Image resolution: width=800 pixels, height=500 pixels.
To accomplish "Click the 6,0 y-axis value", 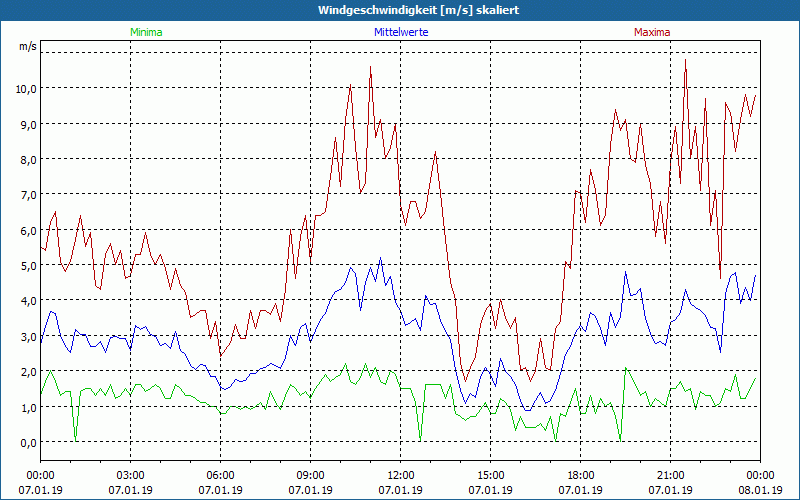I will [x=29, y=230].
